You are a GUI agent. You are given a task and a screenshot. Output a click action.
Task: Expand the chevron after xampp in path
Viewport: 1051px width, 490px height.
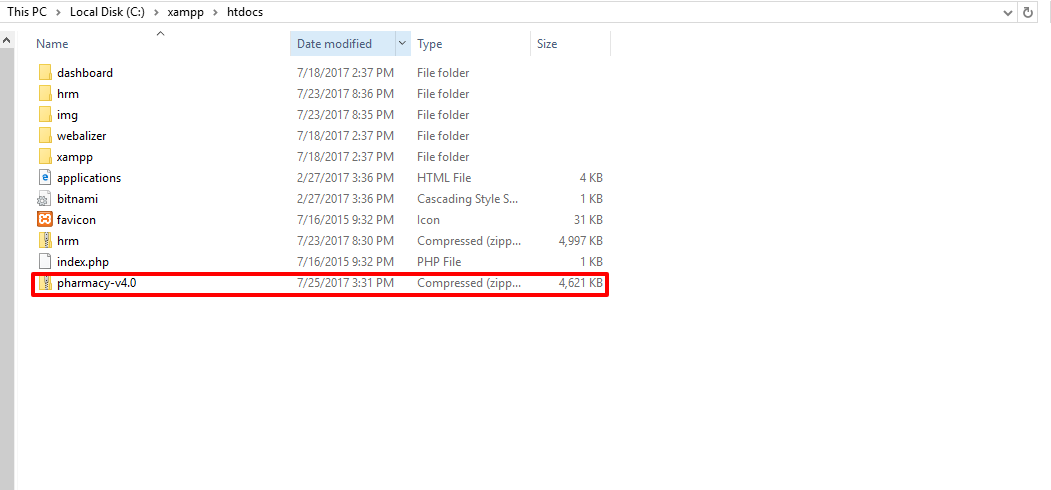pos(214,12)
